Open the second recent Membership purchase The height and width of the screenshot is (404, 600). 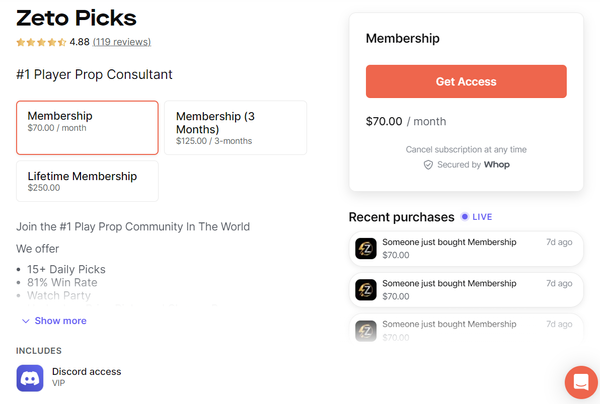(465, 290)
